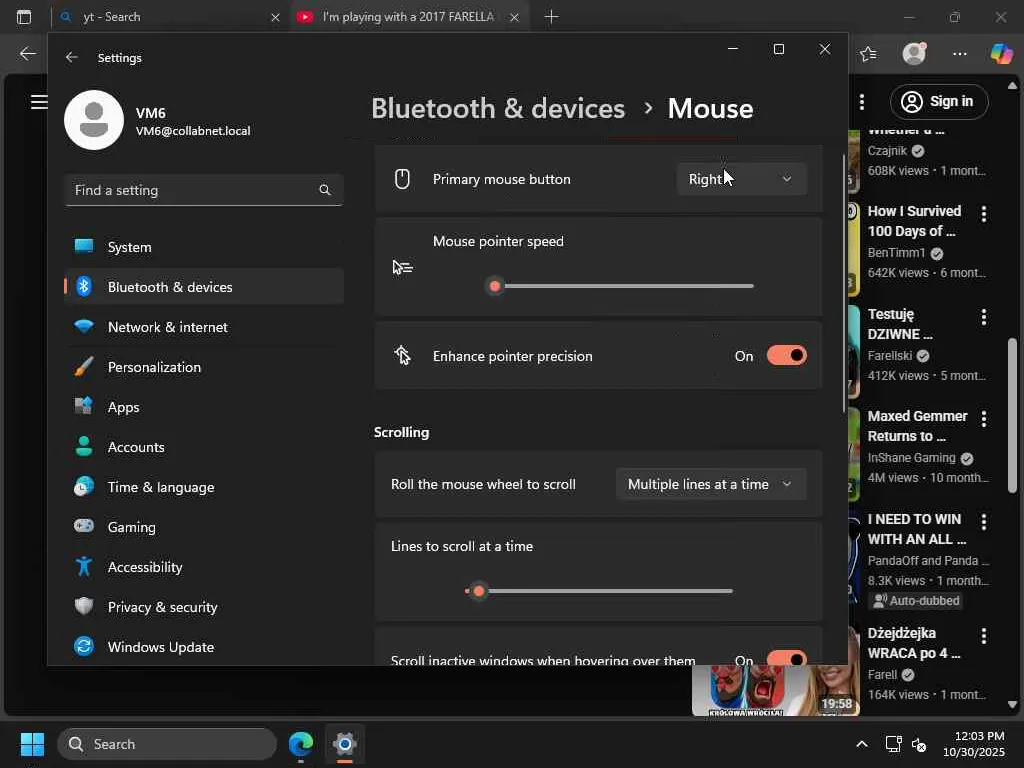This screenshot has height=768, width=1024.
Task: Open options for I NEED TO WIN video
Action: 984,522
